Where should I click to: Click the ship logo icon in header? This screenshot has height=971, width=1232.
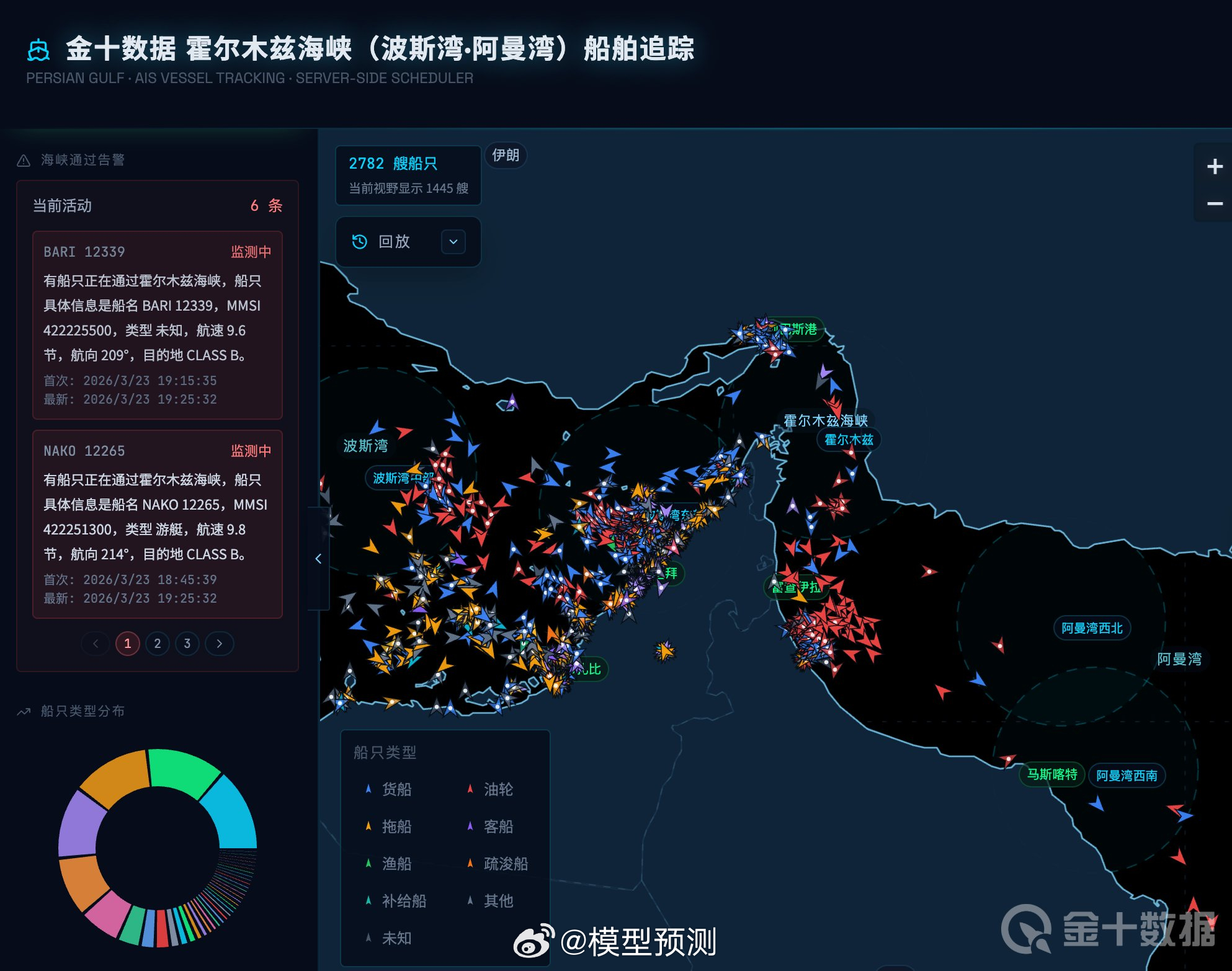[x=38, y=50]
